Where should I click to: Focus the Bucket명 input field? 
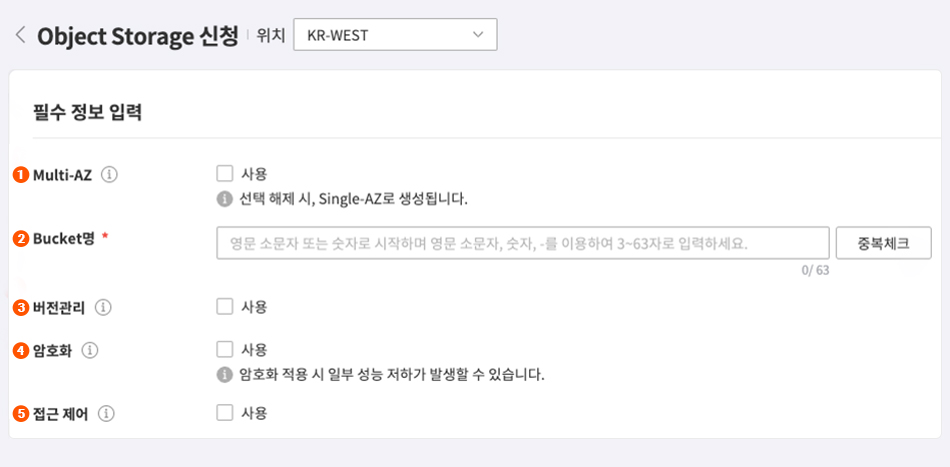coord(522,242)
